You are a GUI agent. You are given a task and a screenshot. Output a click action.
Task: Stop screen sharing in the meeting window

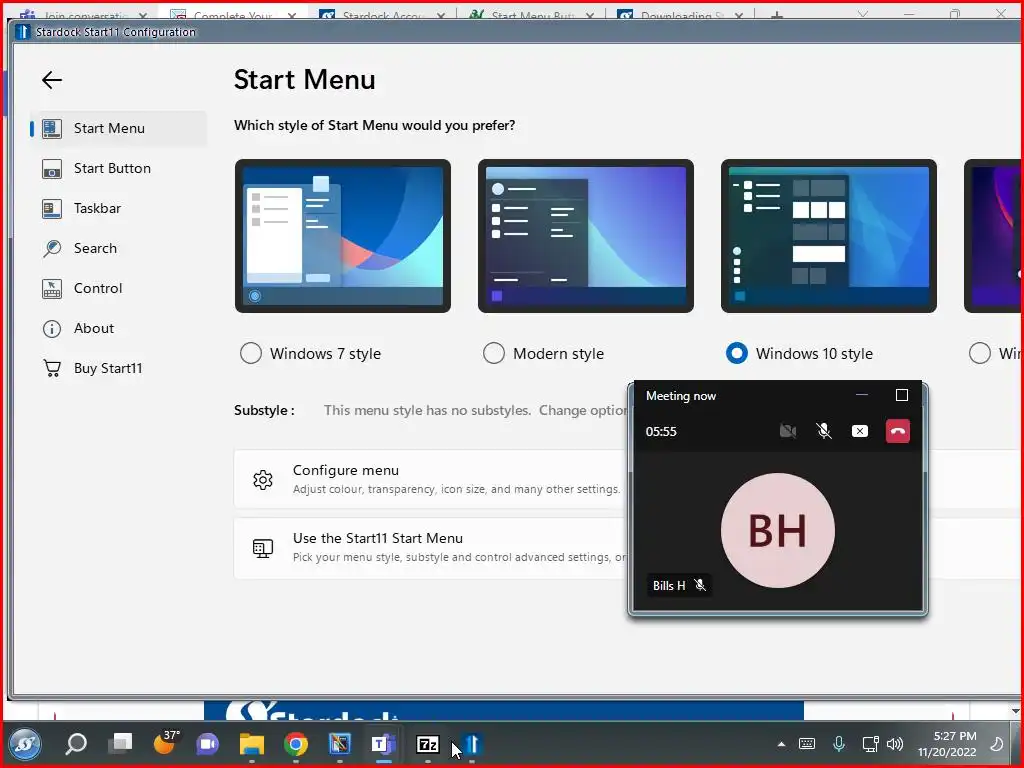860,431
